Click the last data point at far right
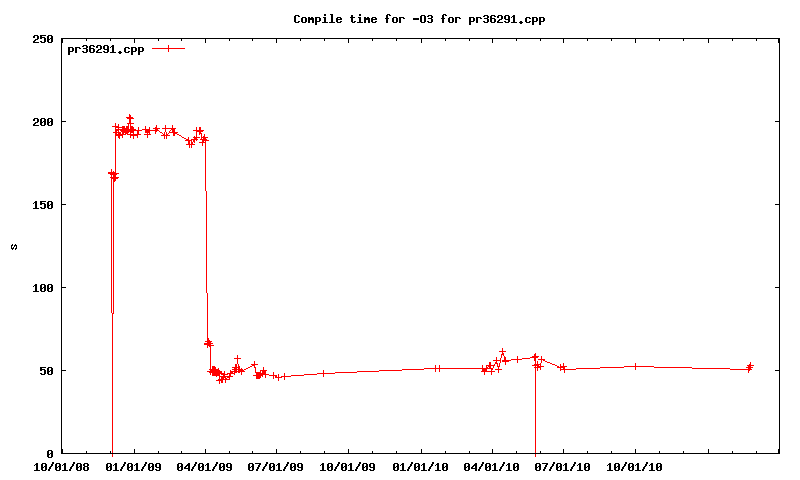Image resolution: width=800 pixels, height=480 pixels. click(x=750, y=366)
